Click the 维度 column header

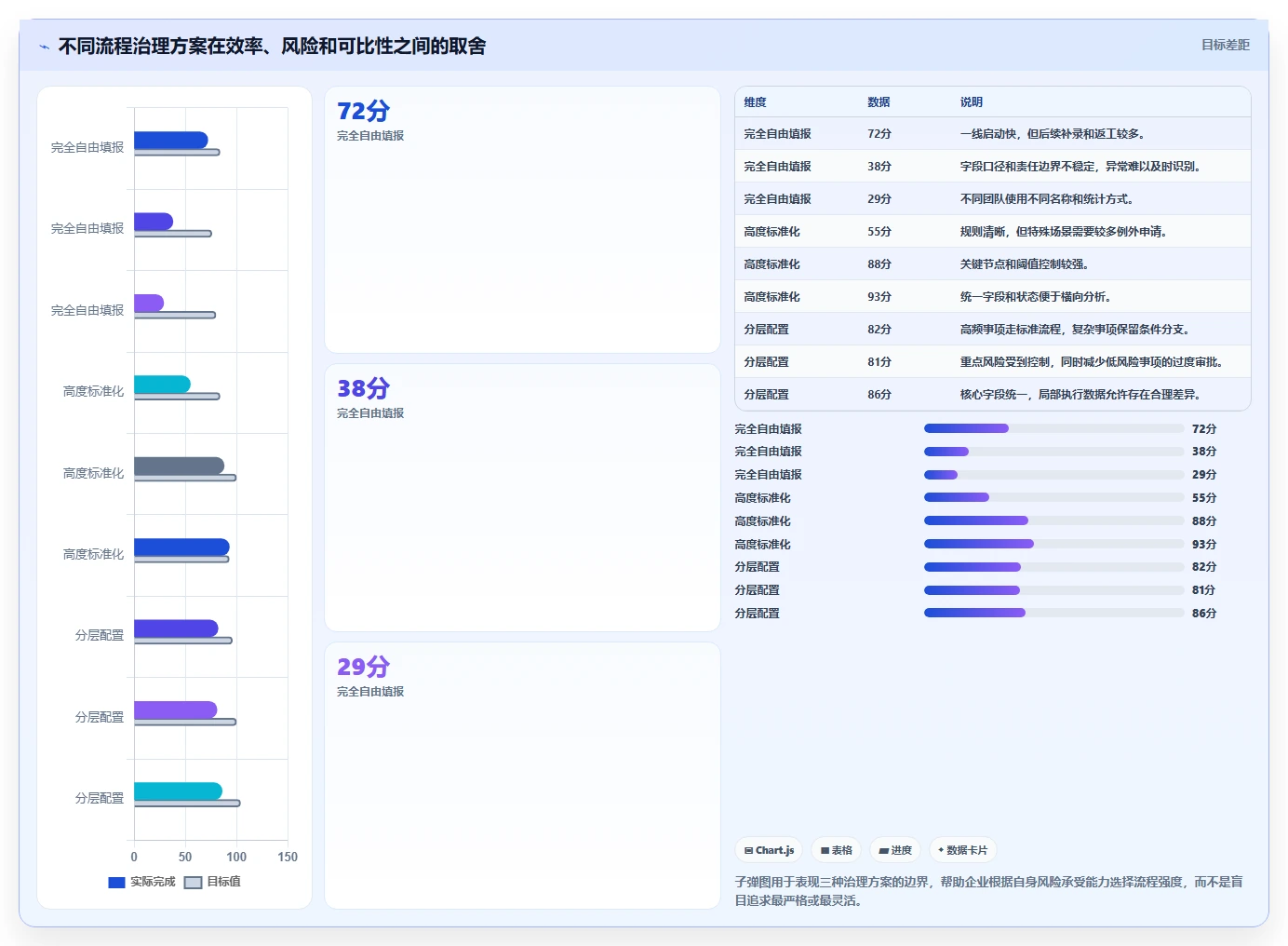[x=755, y=102]
